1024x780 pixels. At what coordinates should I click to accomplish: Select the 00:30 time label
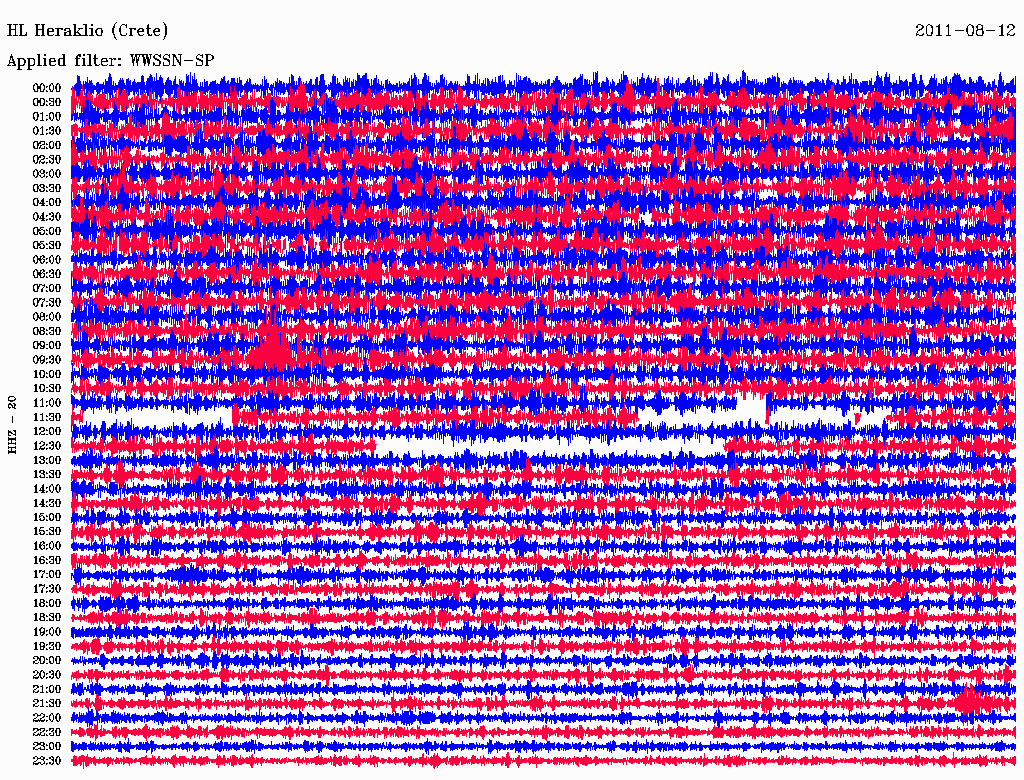pyautogui.click(x=47, y=102)
